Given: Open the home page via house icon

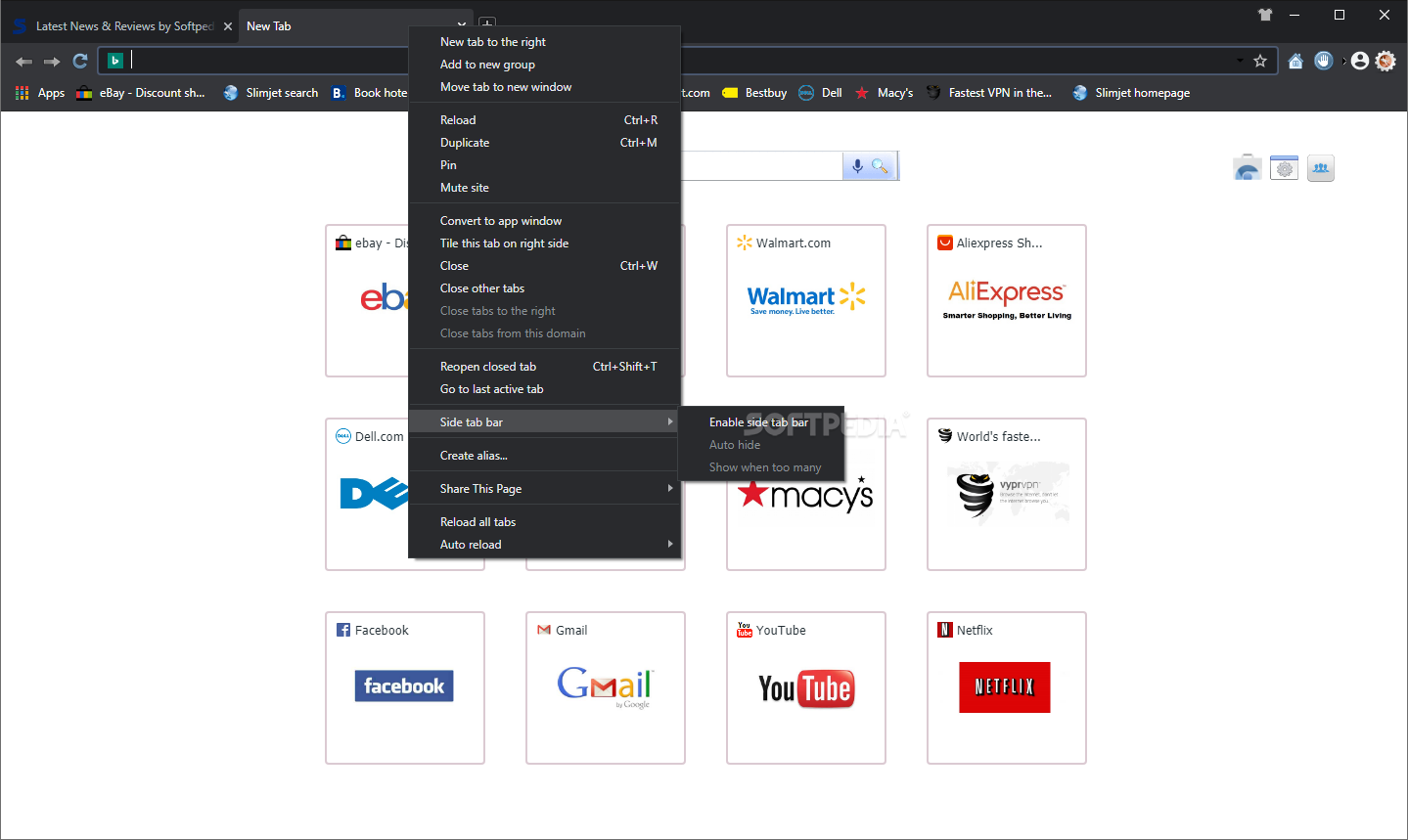Looking at the screenshot, I should click(x=1295, y=61).
